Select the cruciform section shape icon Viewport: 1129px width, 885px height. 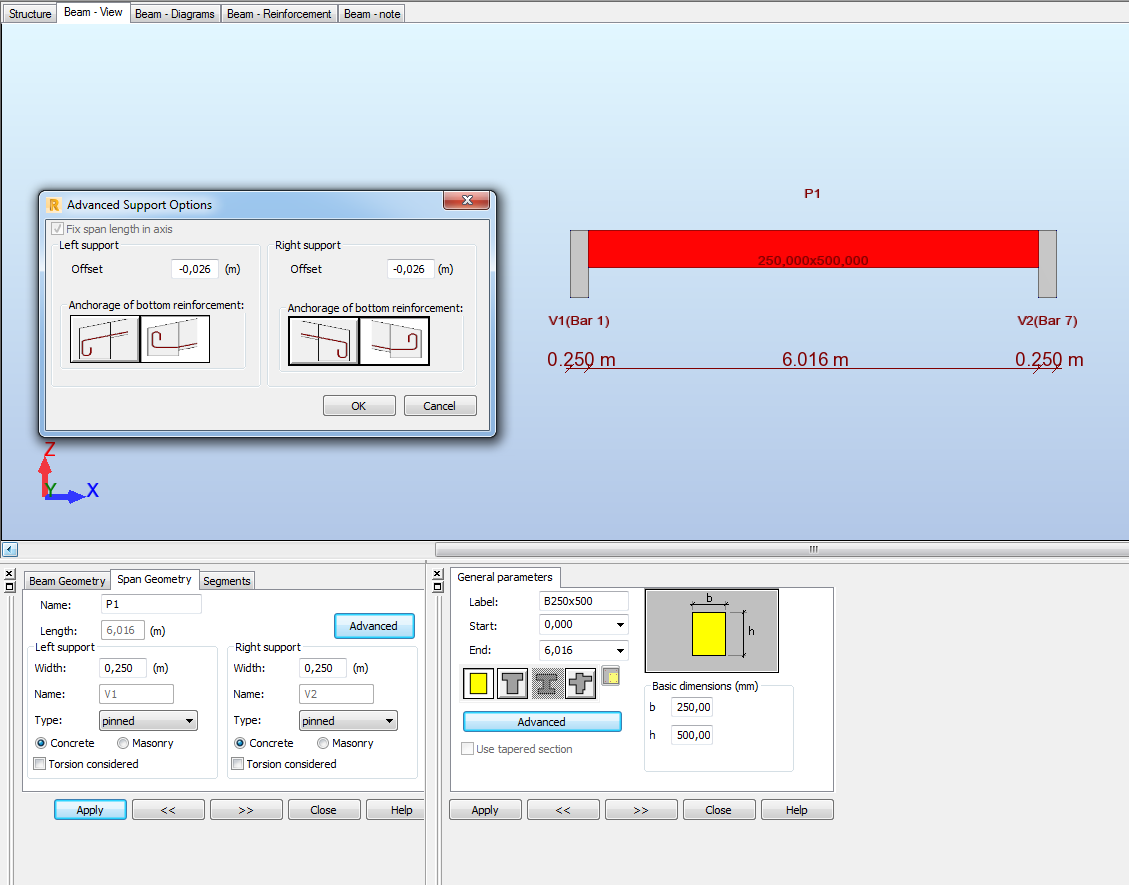(580, 682)
